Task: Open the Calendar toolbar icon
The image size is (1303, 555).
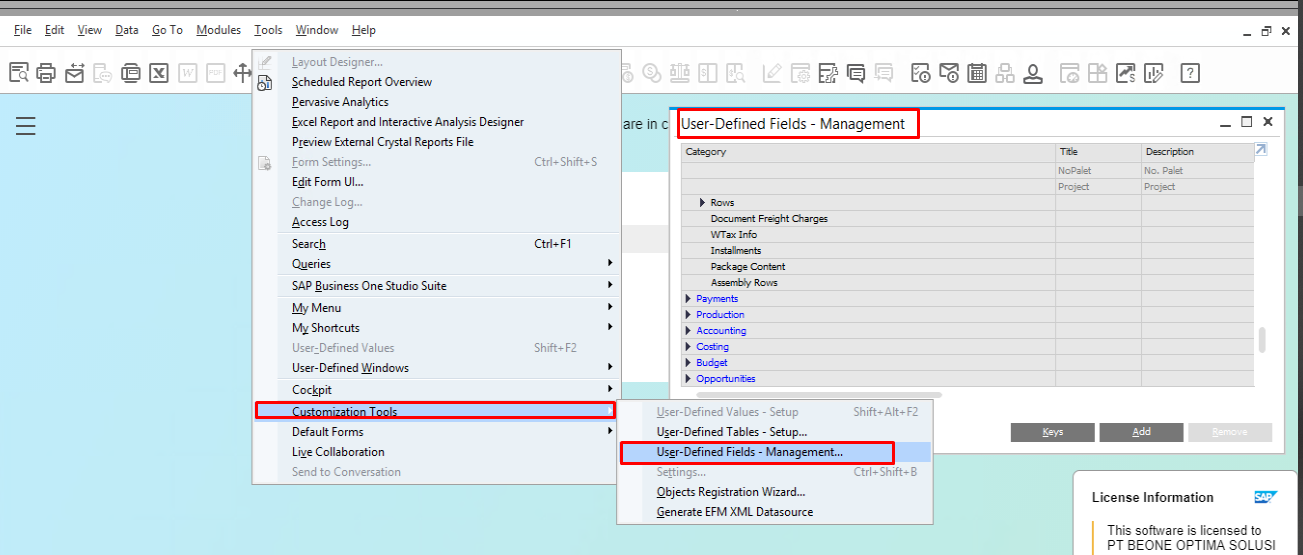Action: pyautogui.click(x=977, y=73)
